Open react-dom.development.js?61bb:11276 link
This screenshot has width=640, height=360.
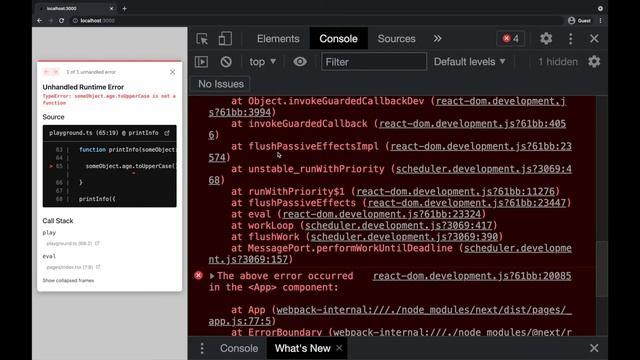tap(456, 191)
